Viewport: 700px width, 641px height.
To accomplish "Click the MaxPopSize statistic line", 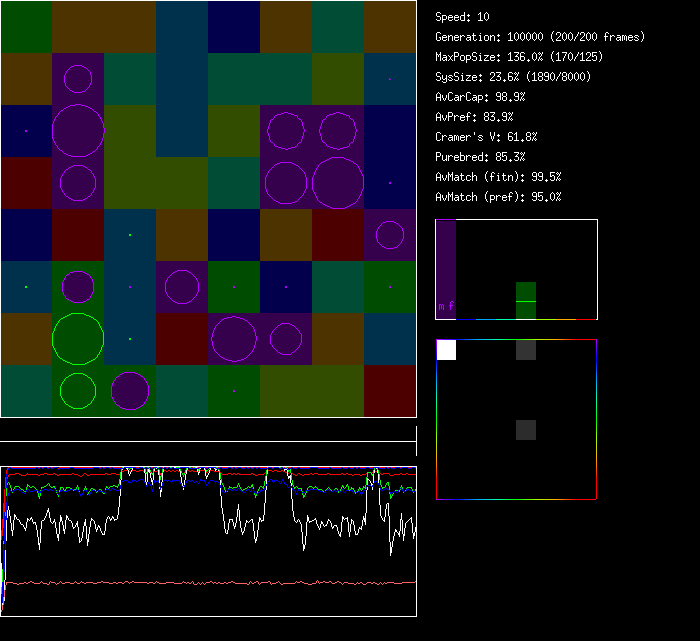I will 518,57.
